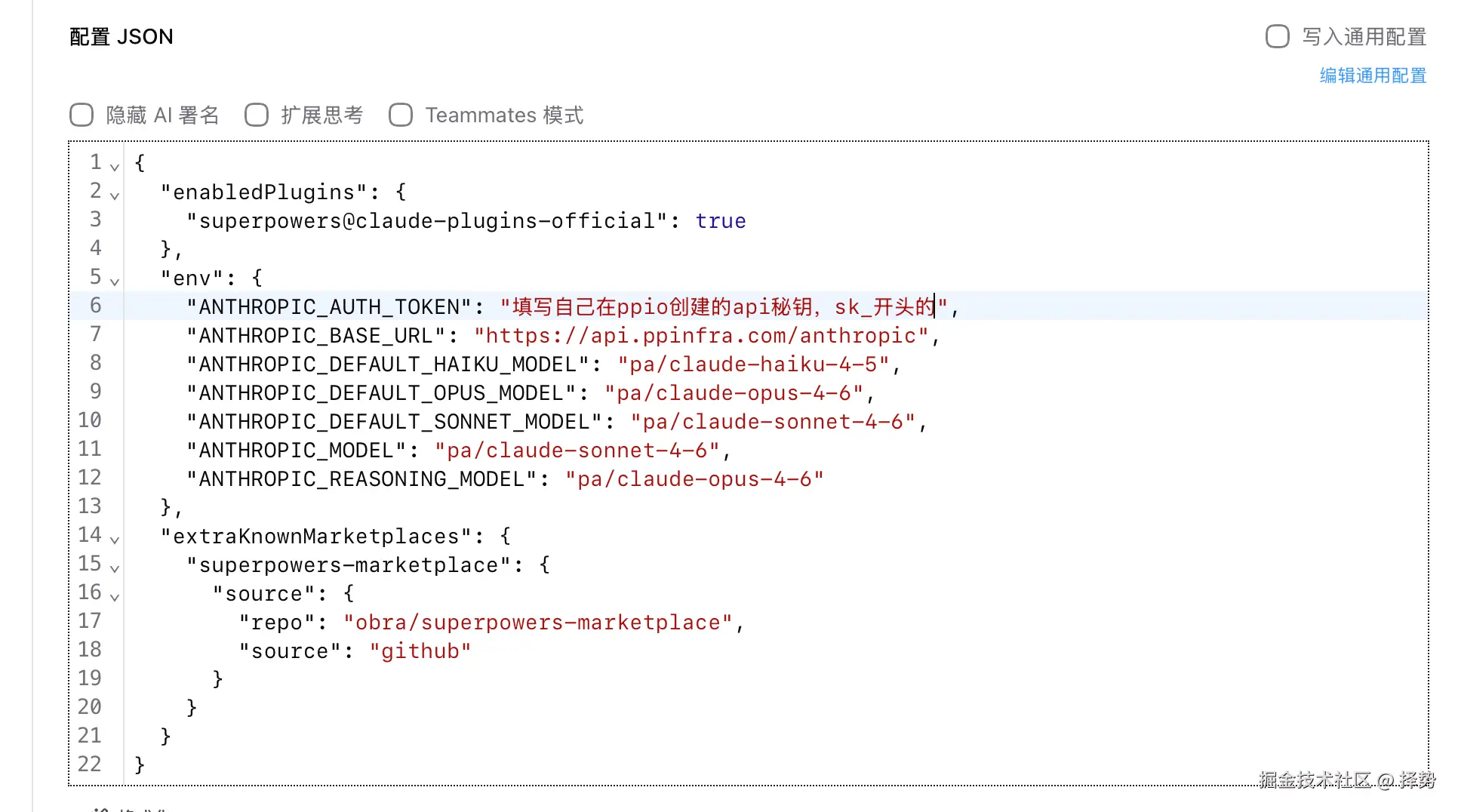Collapse the source block at line 16
The height and width of the screenshot is (812, 1458).
[x=115, y=597]
